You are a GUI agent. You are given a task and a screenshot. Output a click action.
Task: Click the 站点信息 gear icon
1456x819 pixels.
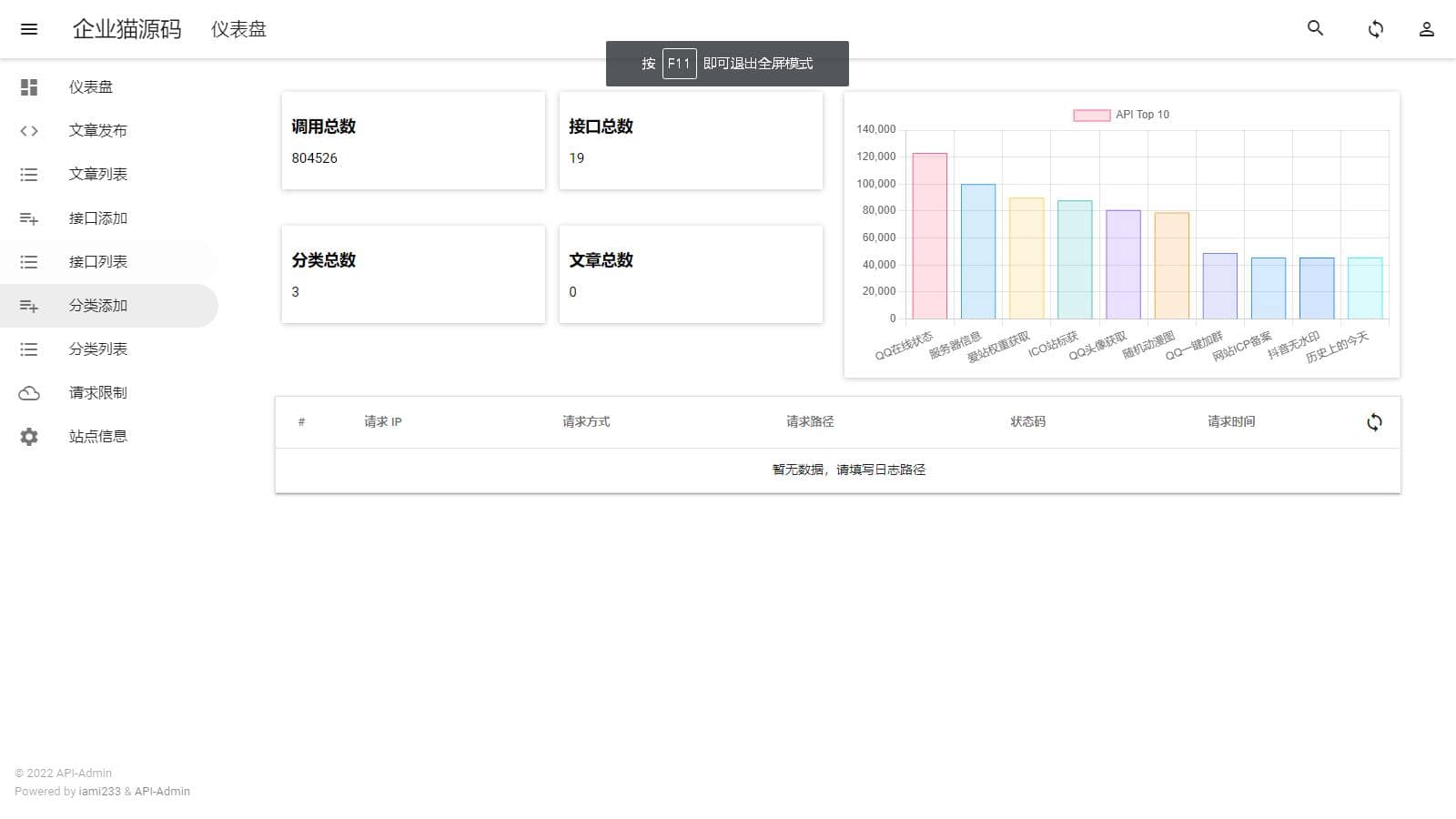pos(29,437)
